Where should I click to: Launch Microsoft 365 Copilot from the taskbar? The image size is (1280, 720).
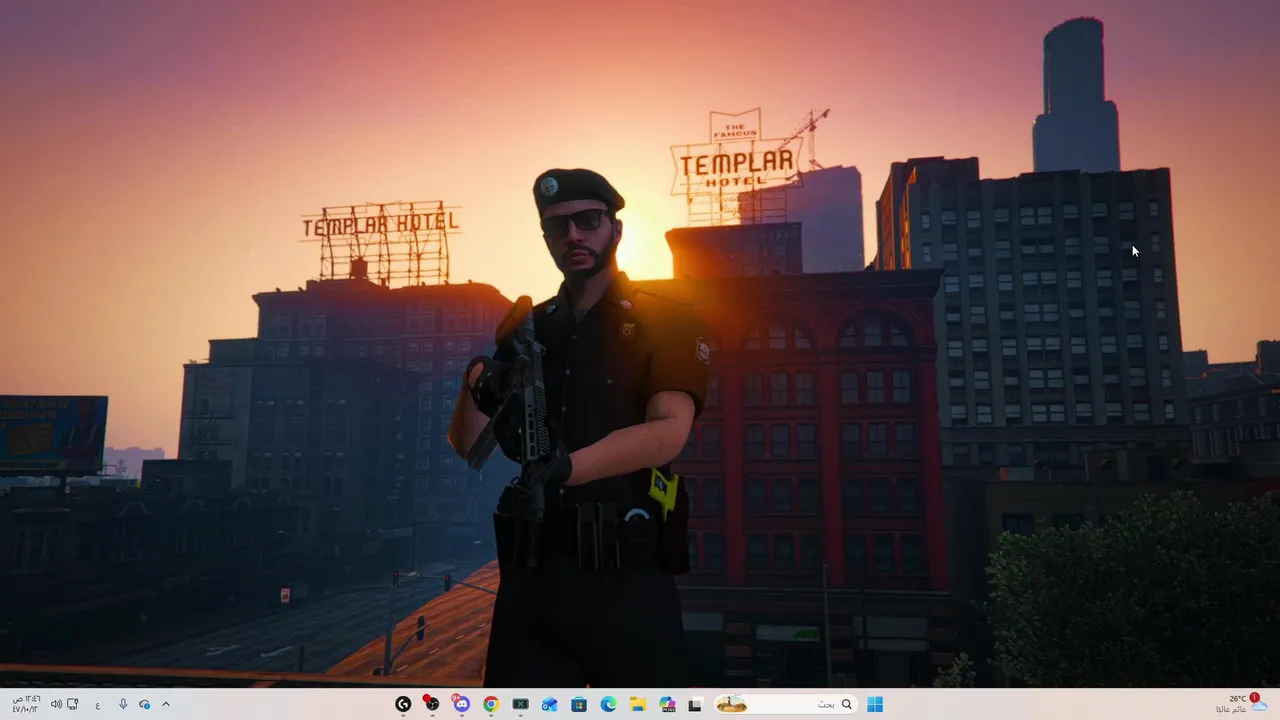pos(667,704)
